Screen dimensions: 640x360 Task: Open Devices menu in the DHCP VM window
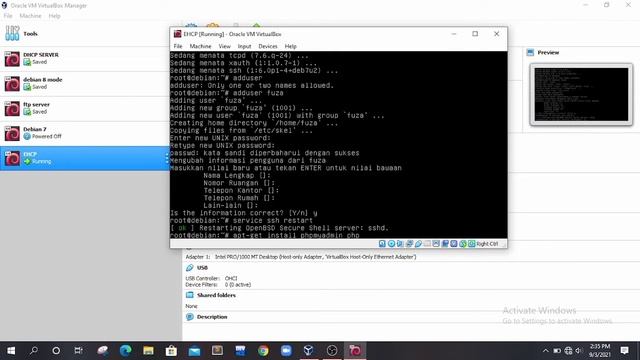[x=268, y=46]
